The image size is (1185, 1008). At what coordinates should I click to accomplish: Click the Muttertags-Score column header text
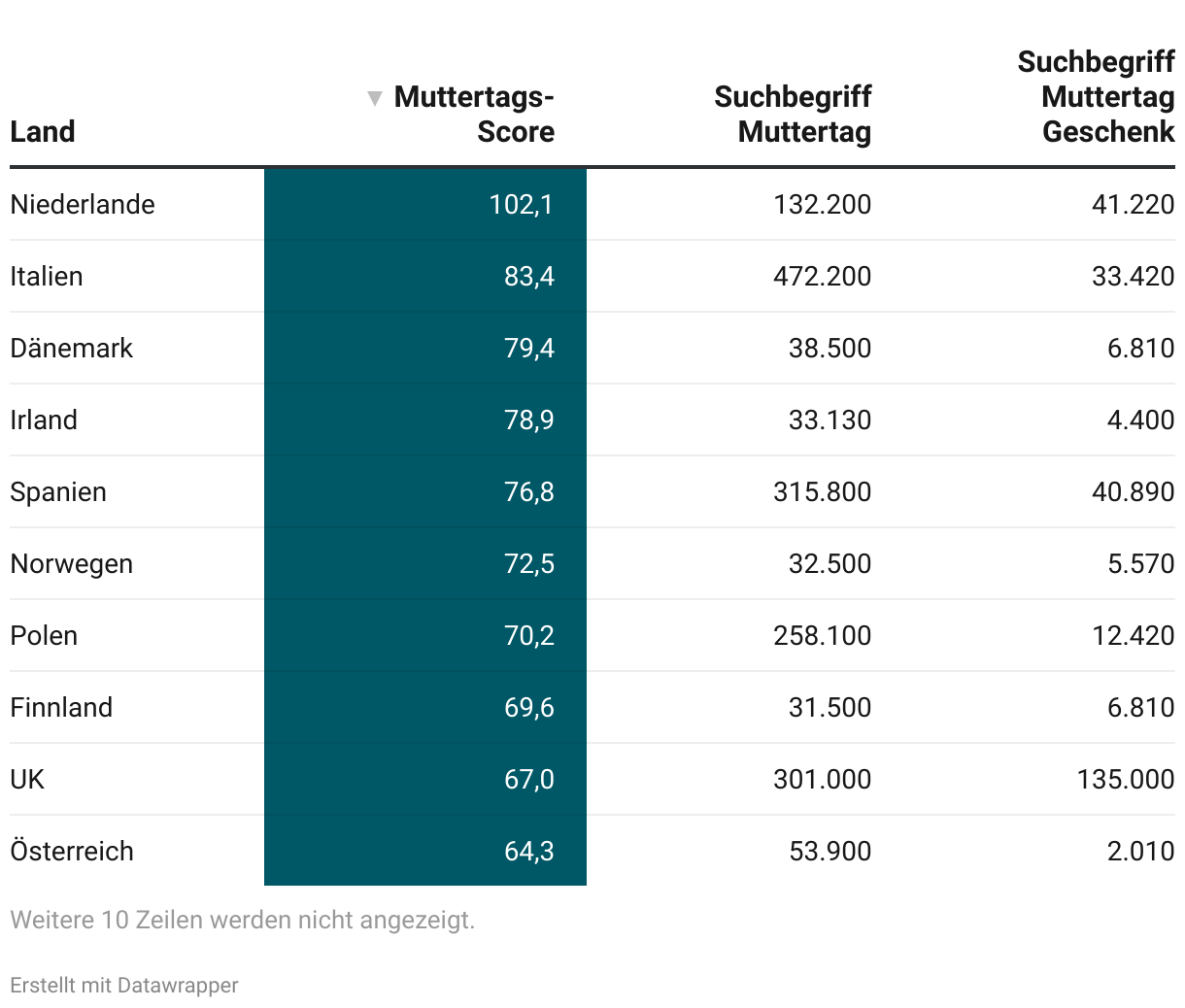(x=474, y=115)
